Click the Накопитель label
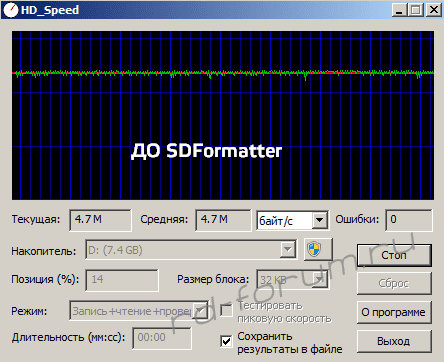444x362 pixels. pyautogui.click(x=44, y=251)
